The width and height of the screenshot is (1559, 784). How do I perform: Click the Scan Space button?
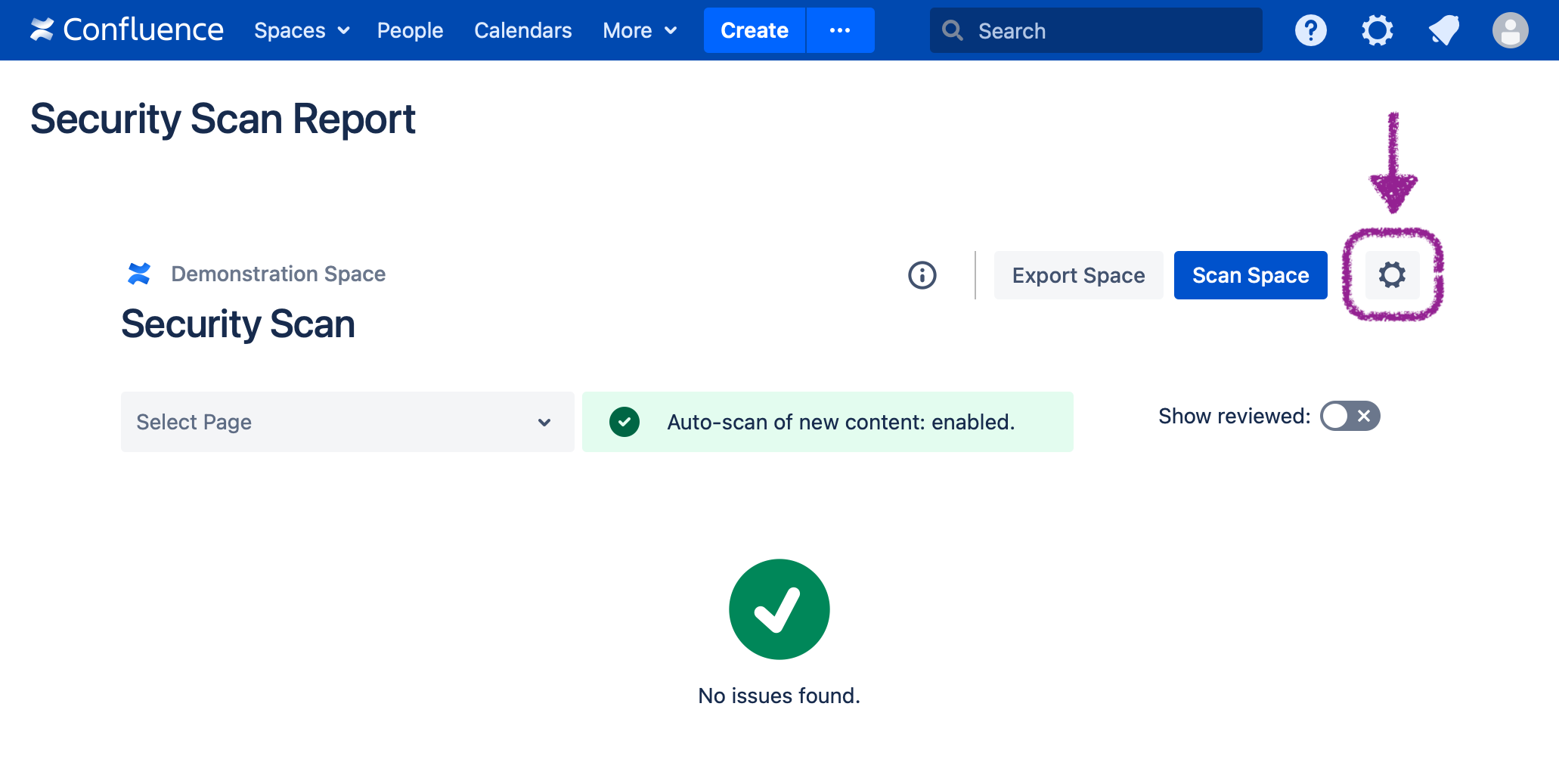coord(1250,275)
